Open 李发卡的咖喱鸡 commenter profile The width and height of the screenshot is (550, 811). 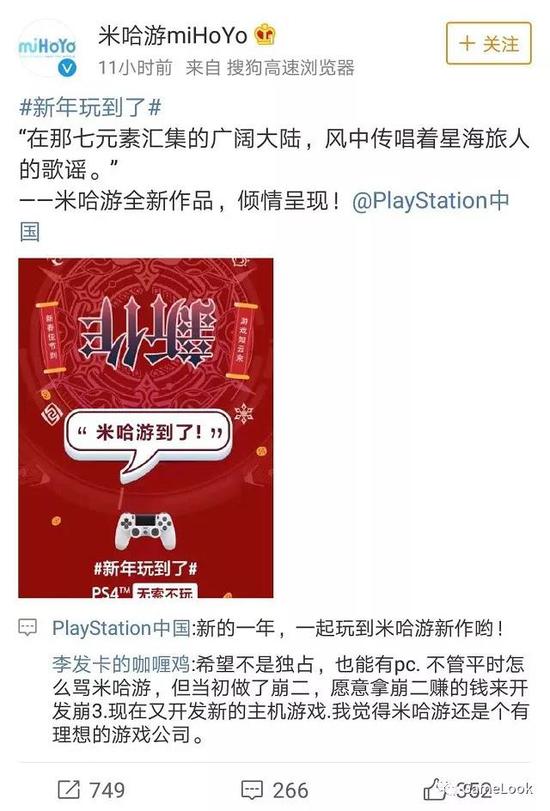pos(122,664)
